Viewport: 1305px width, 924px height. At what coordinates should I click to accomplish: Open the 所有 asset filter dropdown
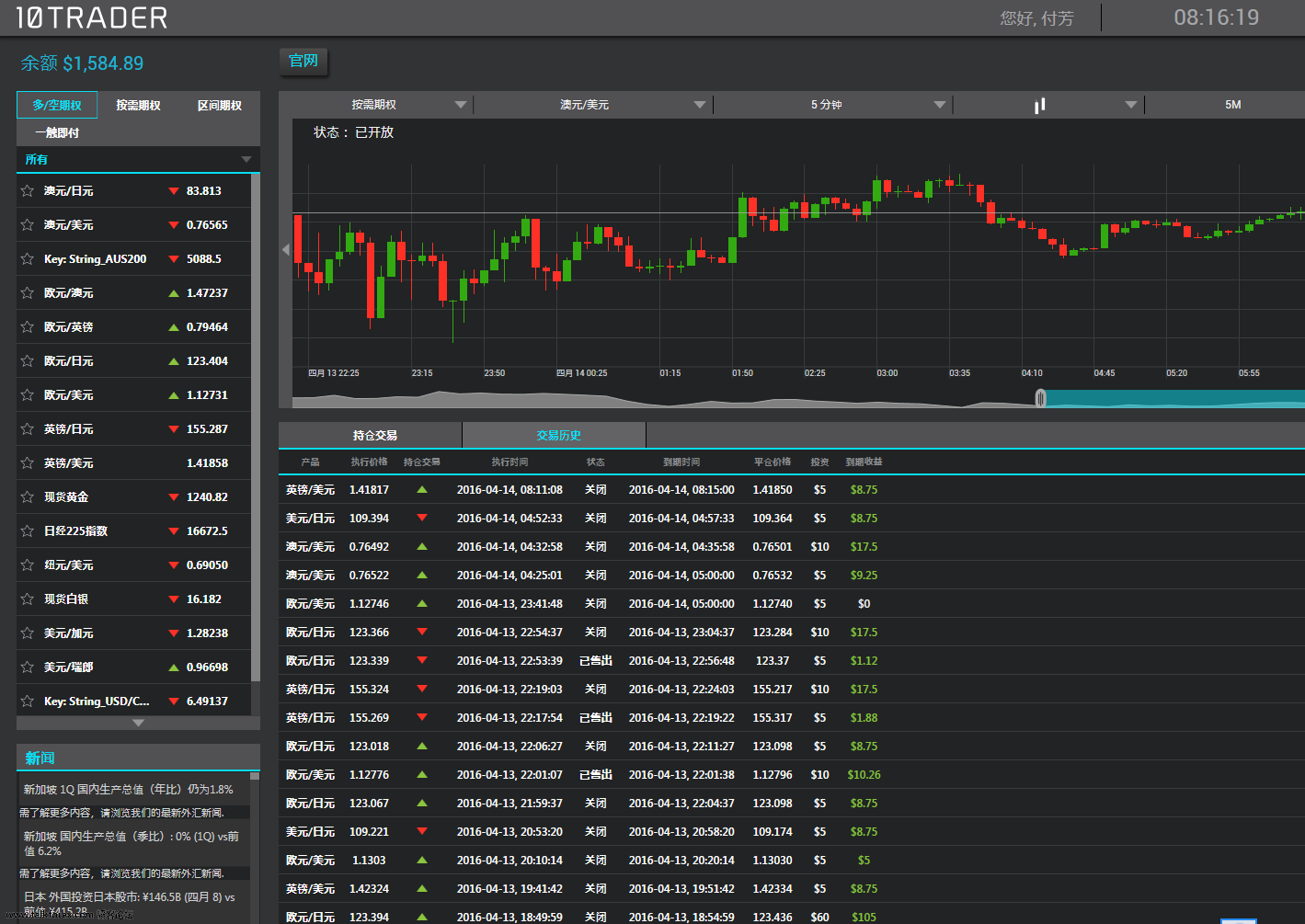138,160
